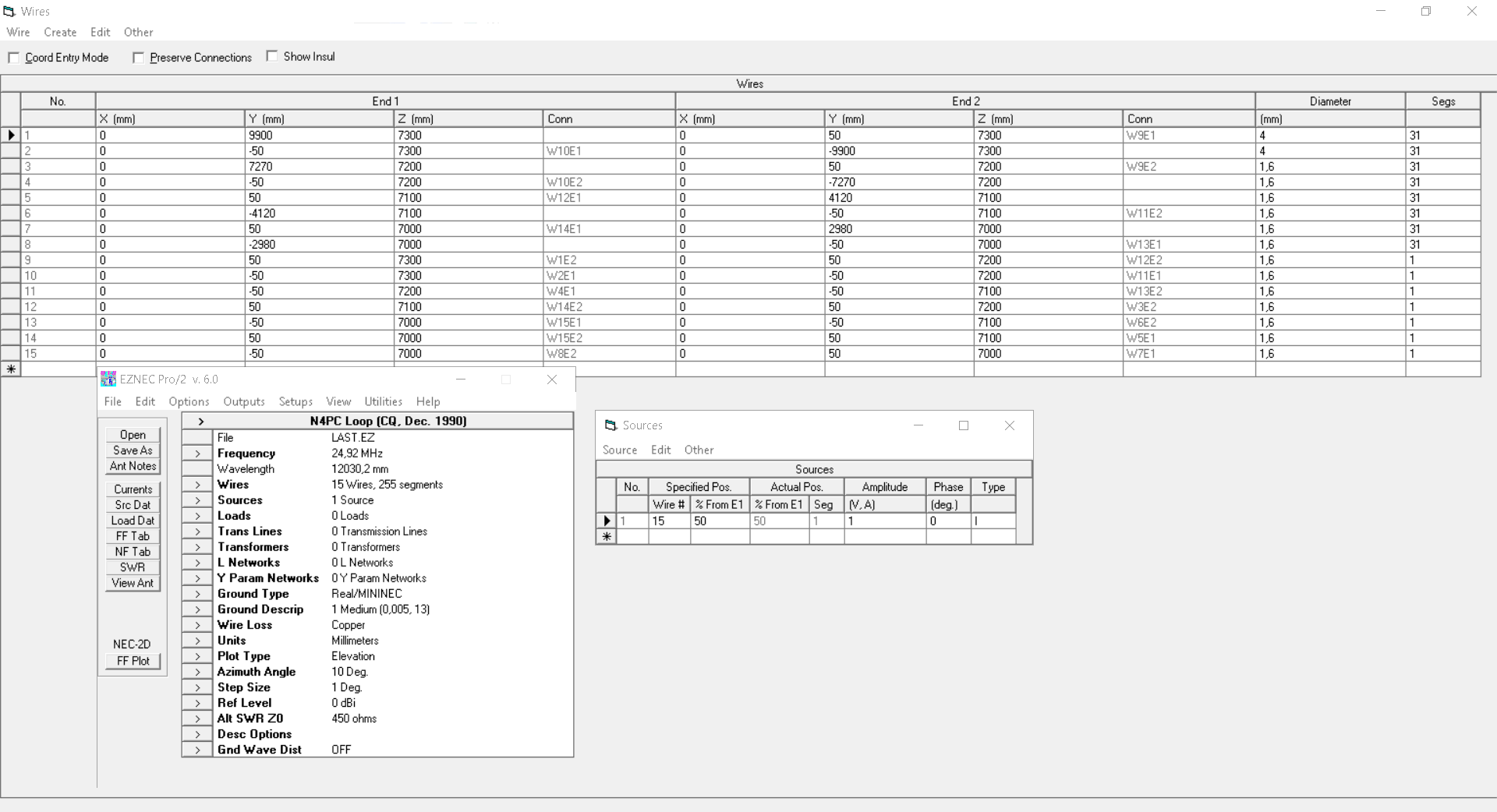The width and height of the screenshot is (1497, 812).
Task: Click the SWR button
Action: pyautogui.click(x=133, y=567)
